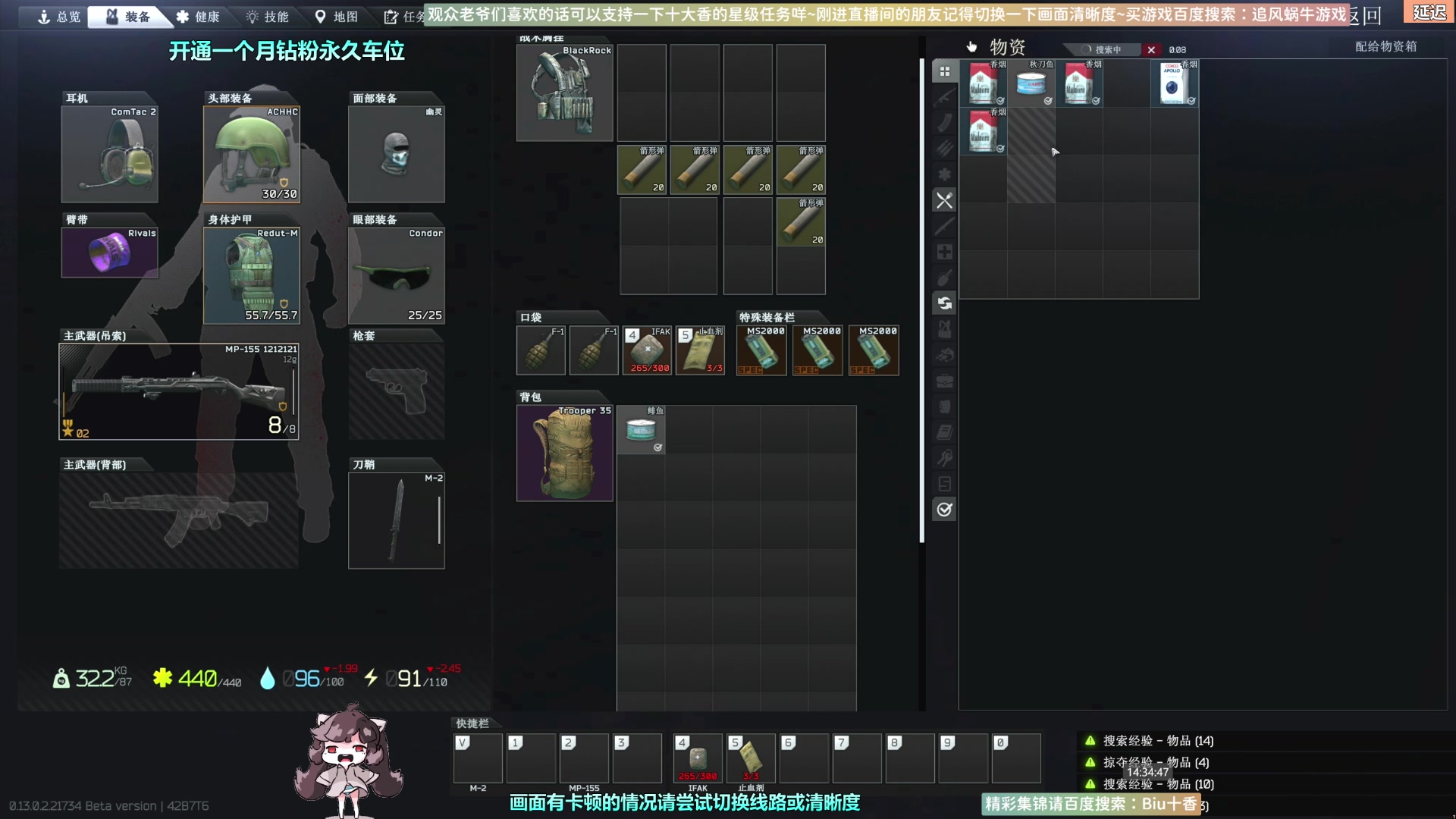Open the 健康 (Health) tab
1456x819 pixels.
pyautogui.click(x=197, y=17)
